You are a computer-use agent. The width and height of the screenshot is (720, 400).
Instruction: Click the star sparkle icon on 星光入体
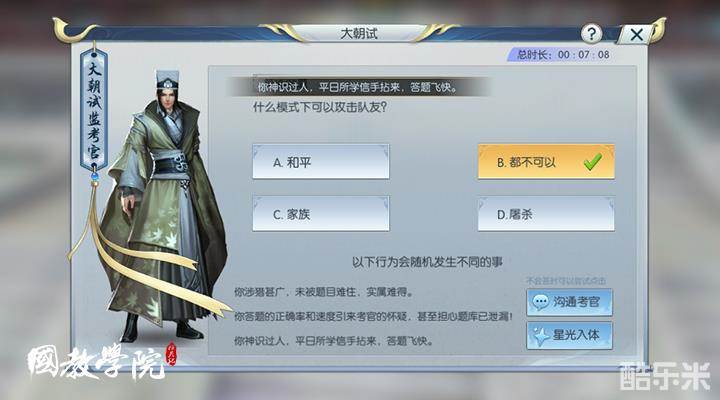540,336
